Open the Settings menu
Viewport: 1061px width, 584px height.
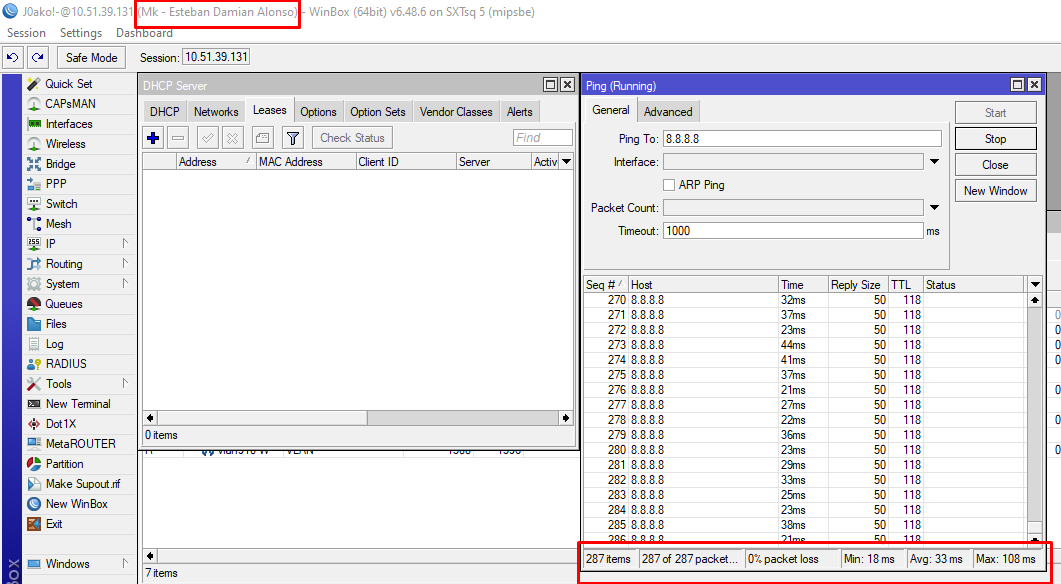80,33
